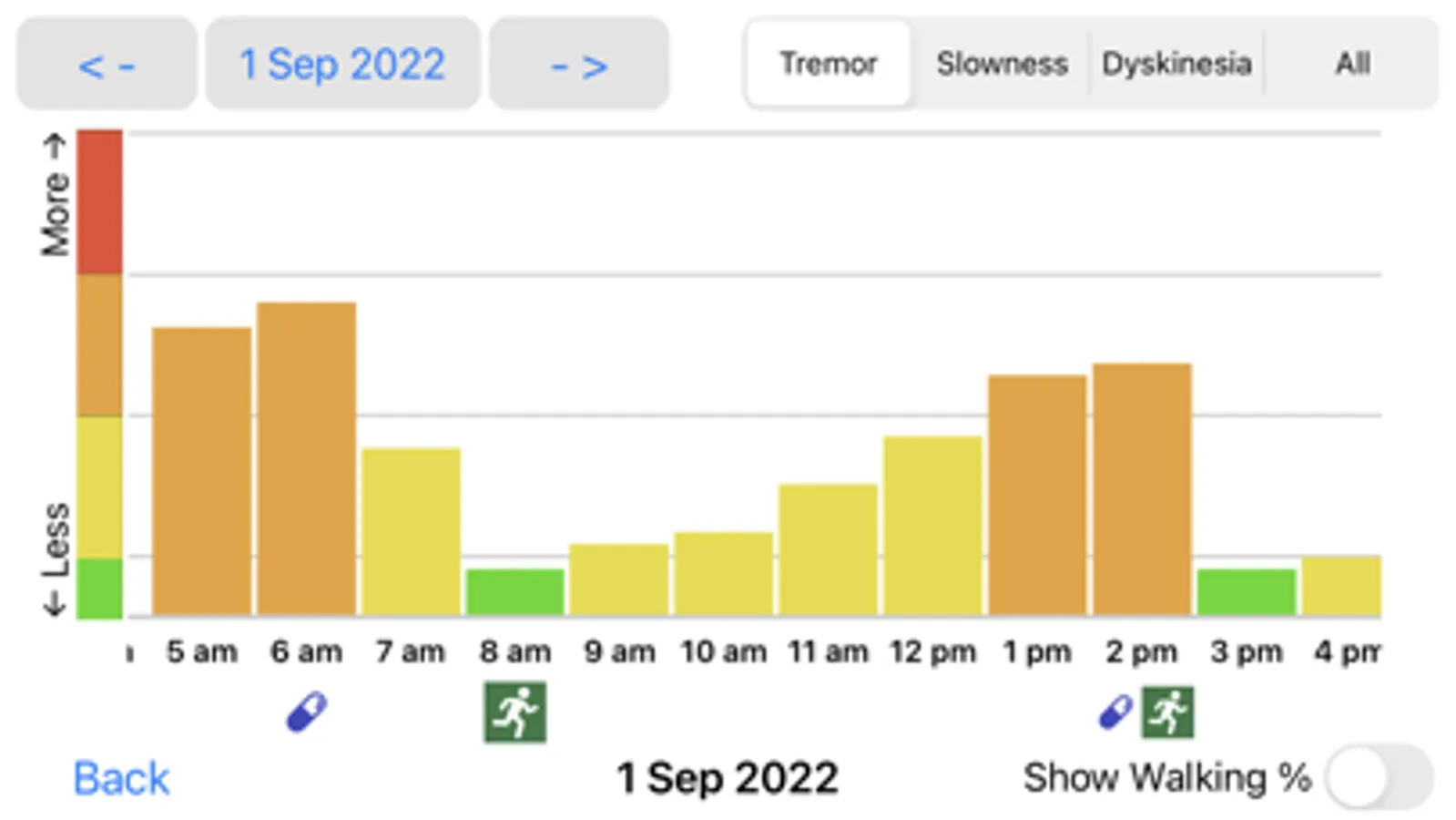Select the 6 am orange tremor bar
This screenshot has width=1456, height=820.
point(306,458)
